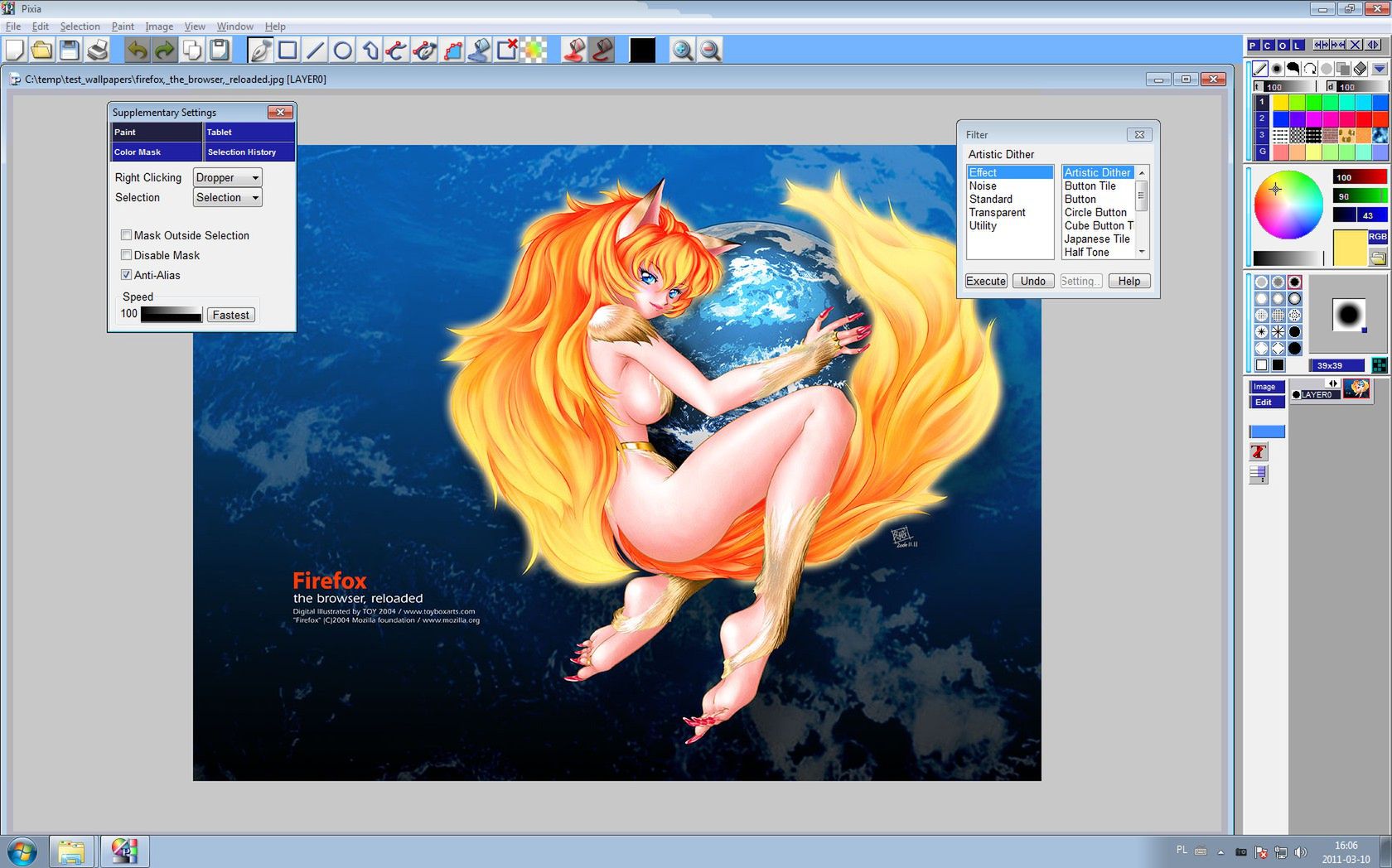Check the Disable Mask option
The width and height of the screenshot is (1392, 868).
[127, 255]
